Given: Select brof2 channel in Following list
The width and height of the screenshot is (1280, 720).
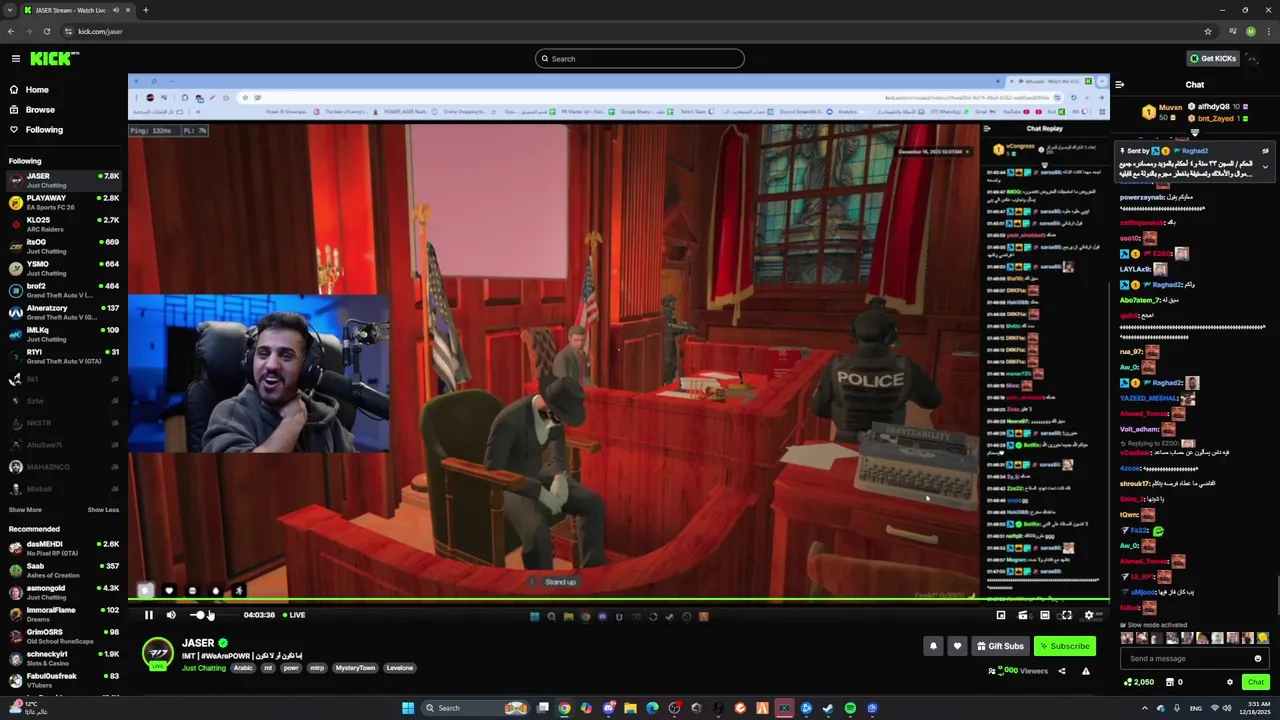Looking at the screenshot, I should point(64,290).
